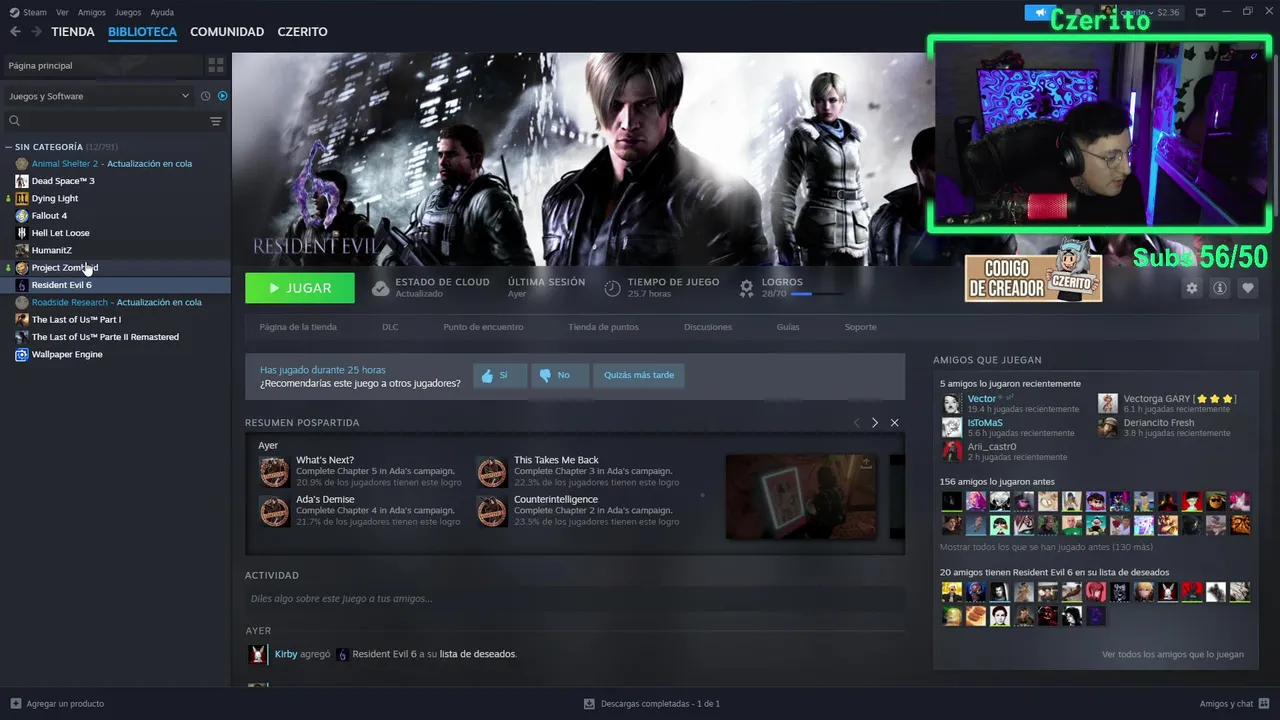The width and height of the screenshot is (1280, 720).
Task: Switch library to grid view icon
Action: (x=216, y=65)
